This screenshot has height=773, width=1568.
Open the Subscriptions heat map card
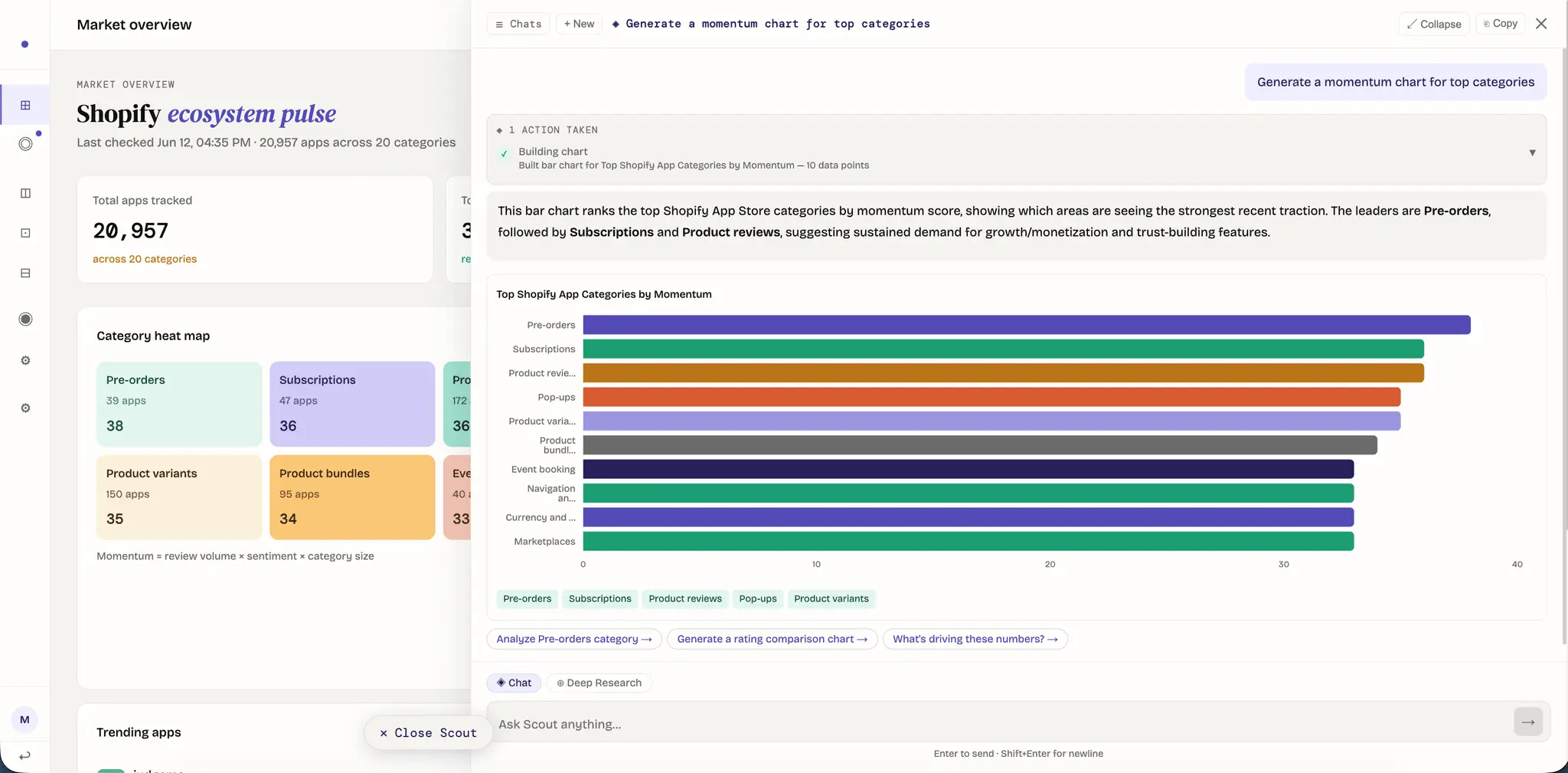(352, 404)
